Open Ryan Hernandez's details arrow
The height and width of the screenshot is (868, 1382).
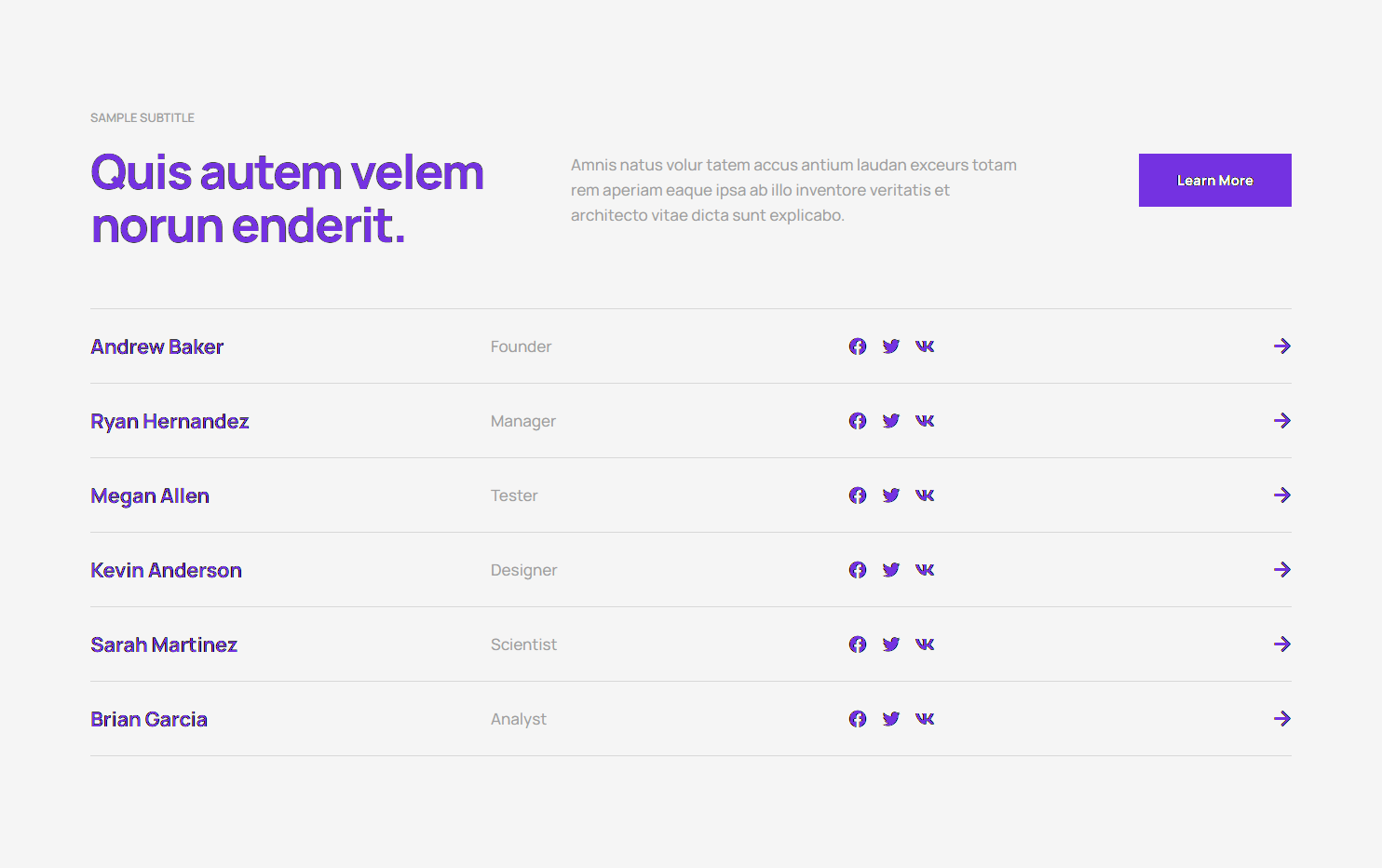click(x=1282, y=421)
